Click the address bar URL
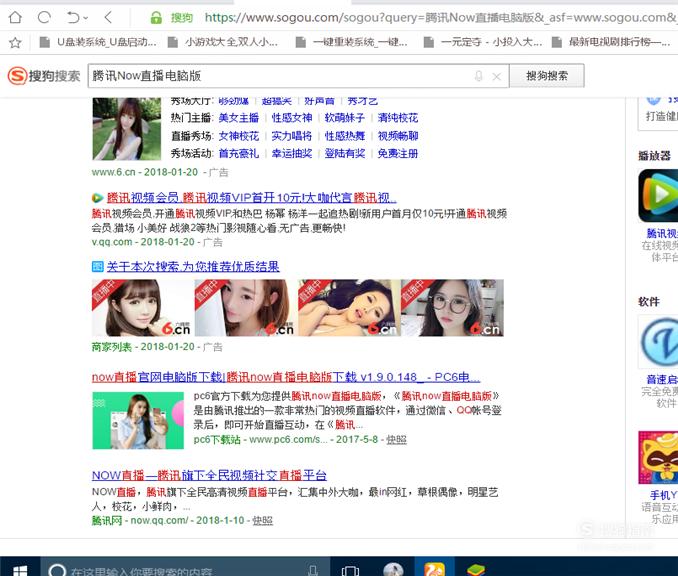 click(439, 18)
